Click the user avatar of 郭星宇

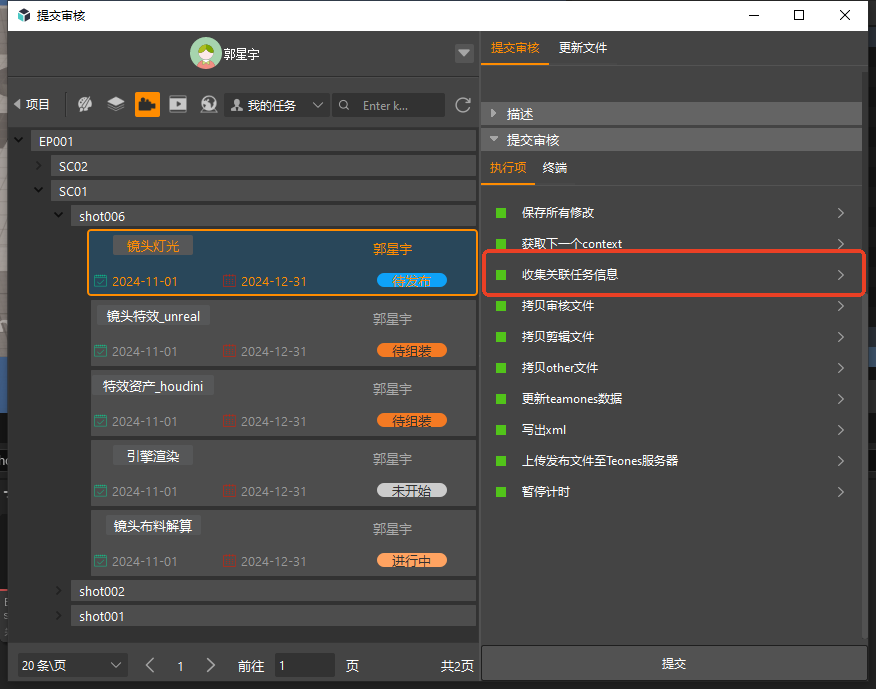(x=206, y=53)
